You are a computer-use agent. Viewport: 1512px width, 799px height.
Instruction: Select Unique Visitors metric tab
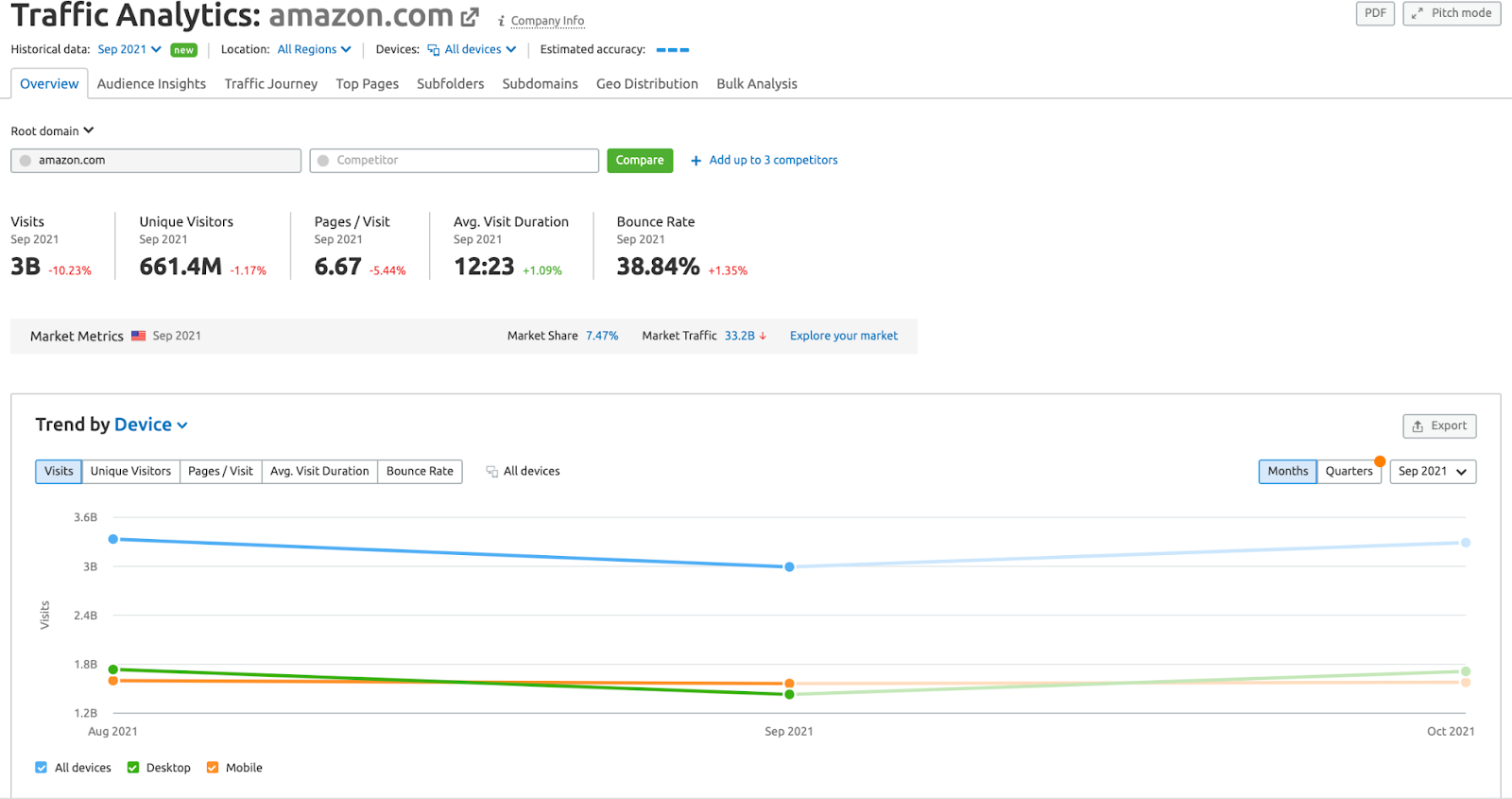pos(130,471)
